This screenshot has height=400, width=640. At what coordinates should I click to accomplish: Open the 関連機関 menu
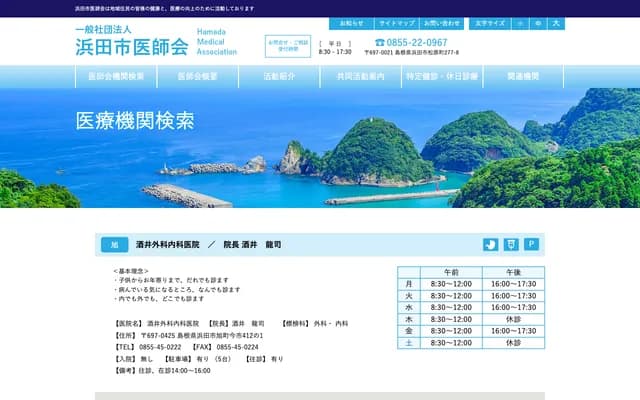tap(523, 76)
